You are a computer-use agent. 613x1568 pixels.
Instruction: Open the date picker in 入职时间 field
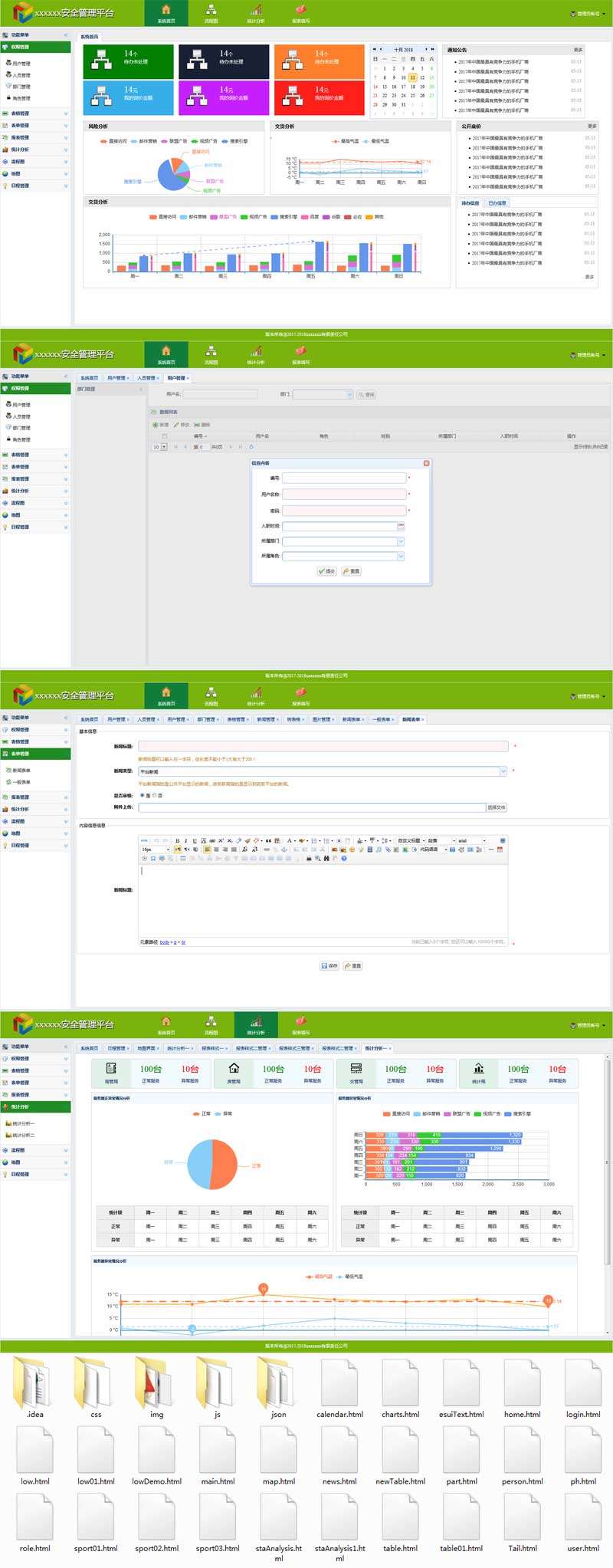[x=401, y=526]
